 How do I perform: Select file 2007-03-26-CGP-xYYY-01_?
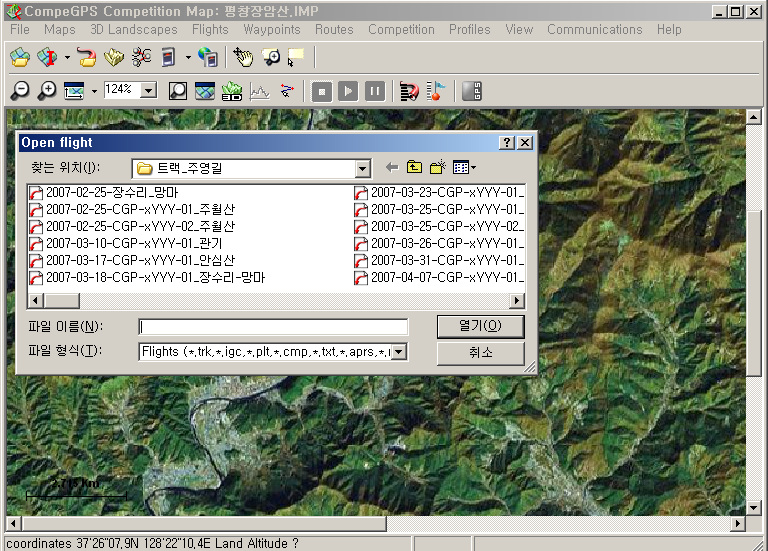point(439,243)
